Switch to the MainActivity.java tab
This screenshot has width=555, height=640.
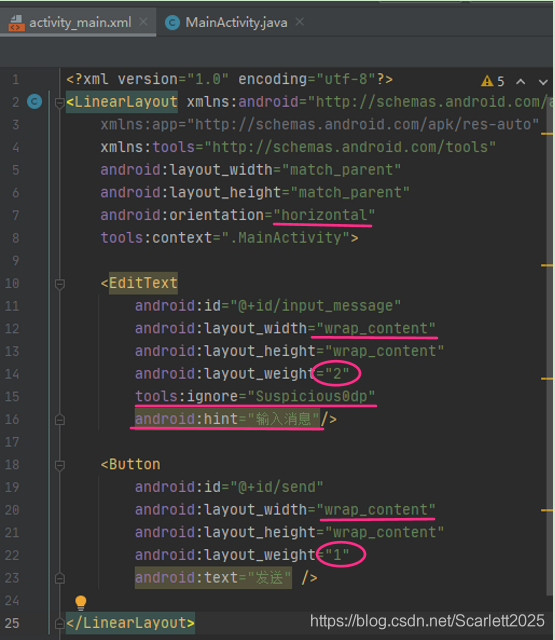coord(235,22)
